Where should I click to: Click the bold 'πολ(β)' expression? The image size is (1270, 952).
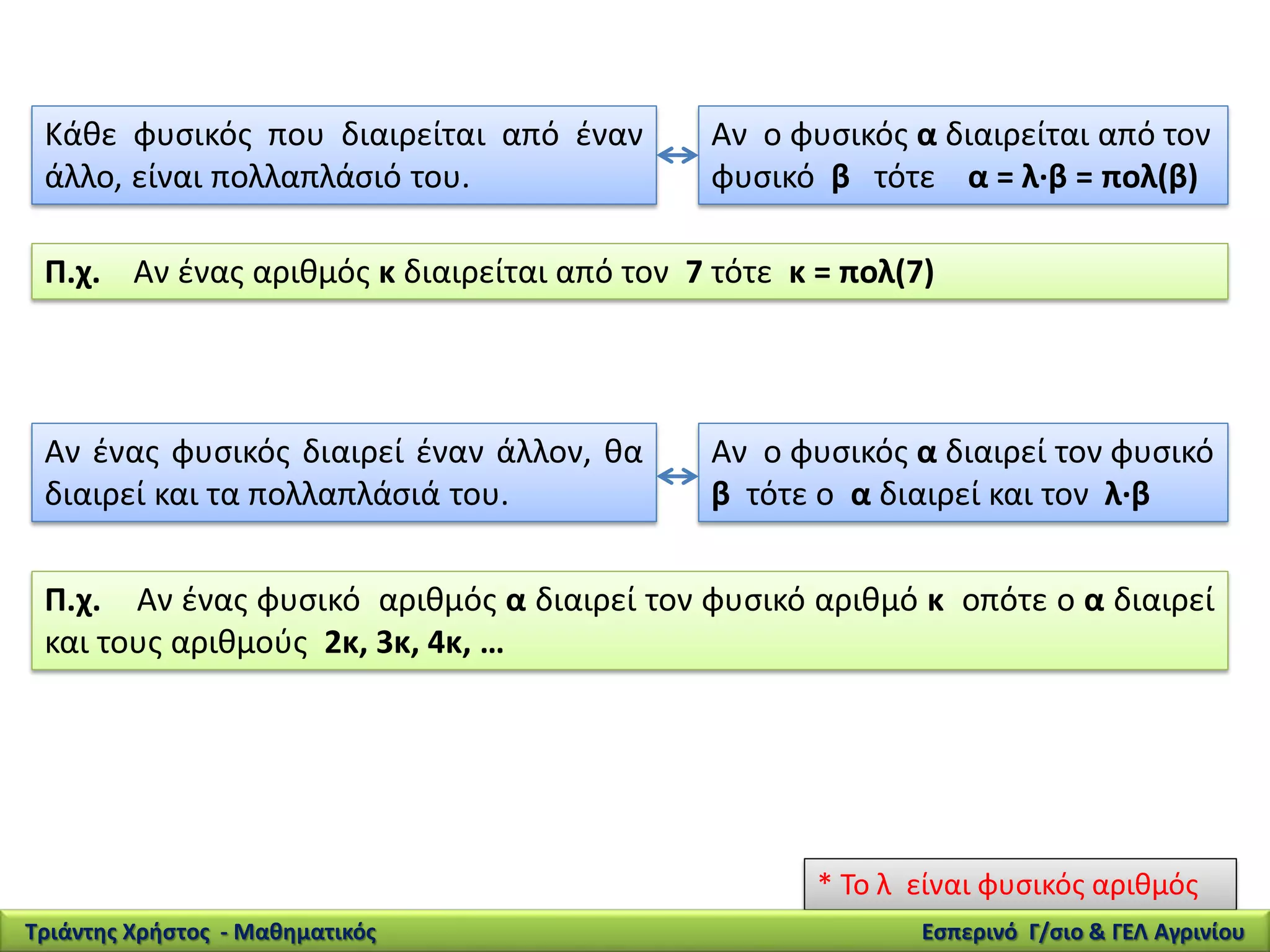coord(1149,177)
